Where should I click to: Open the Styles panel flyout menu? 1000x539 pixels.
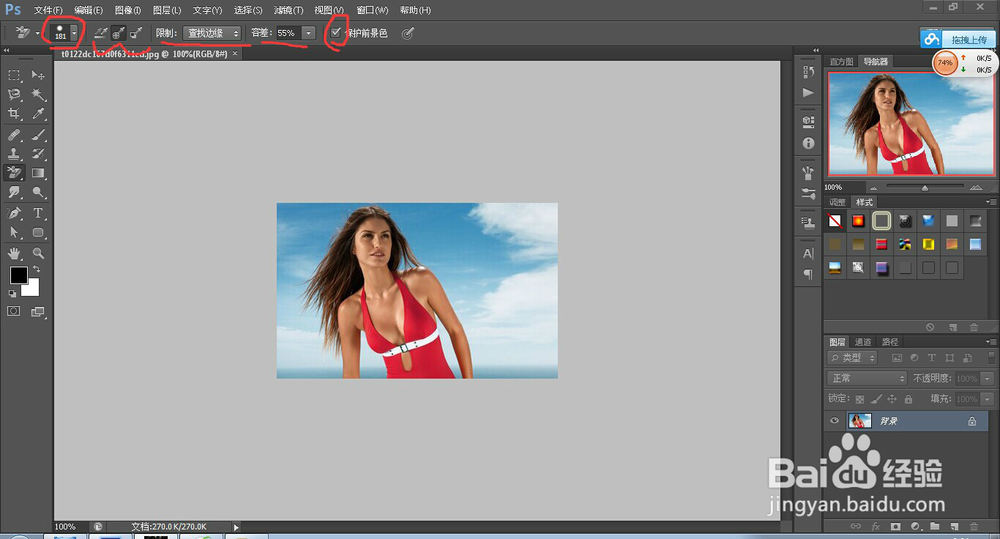(990, 202)
